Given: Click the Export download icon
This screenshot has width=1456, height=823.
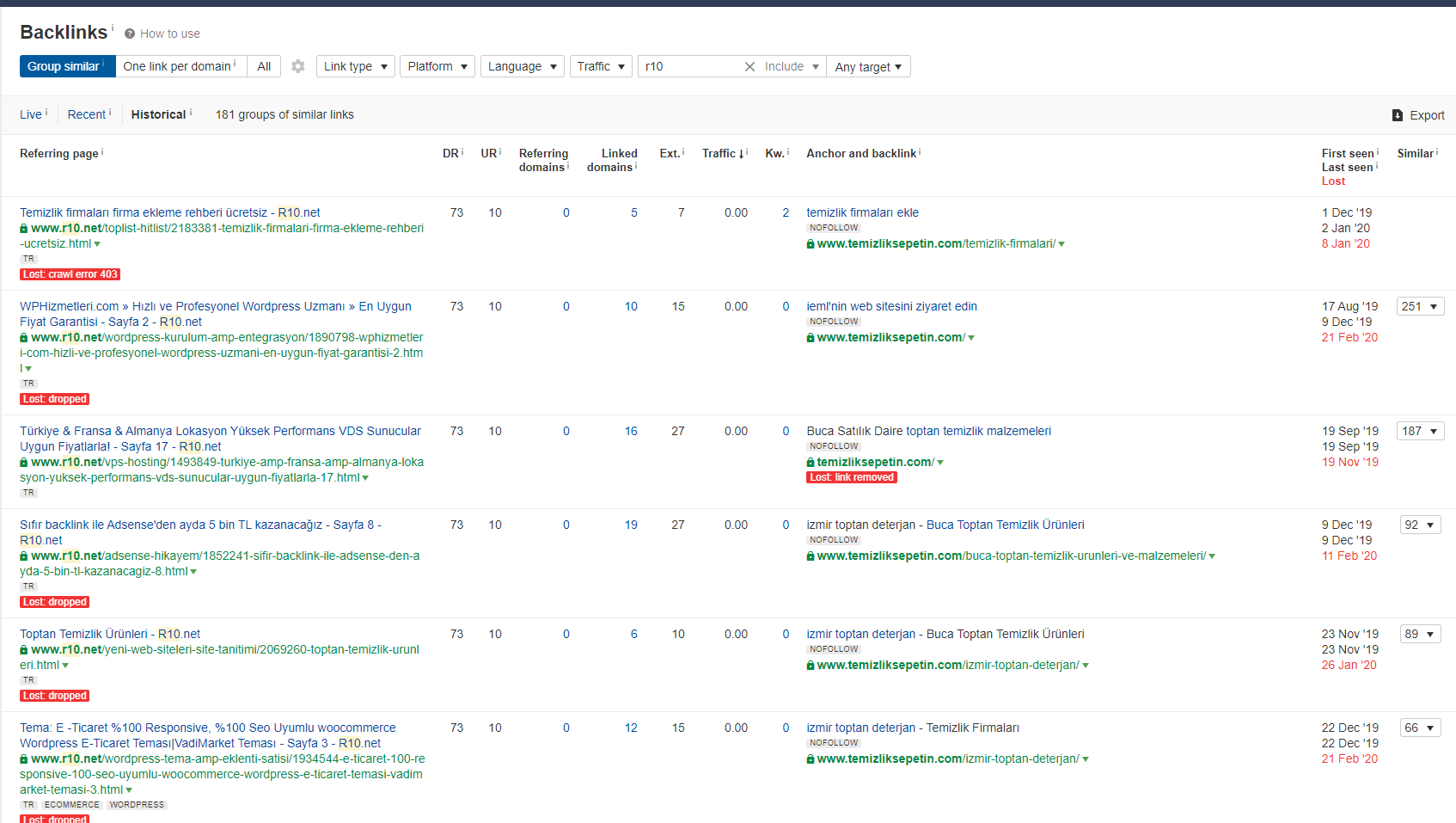Looking at the screenshot, I should [x=1398, y=115].
